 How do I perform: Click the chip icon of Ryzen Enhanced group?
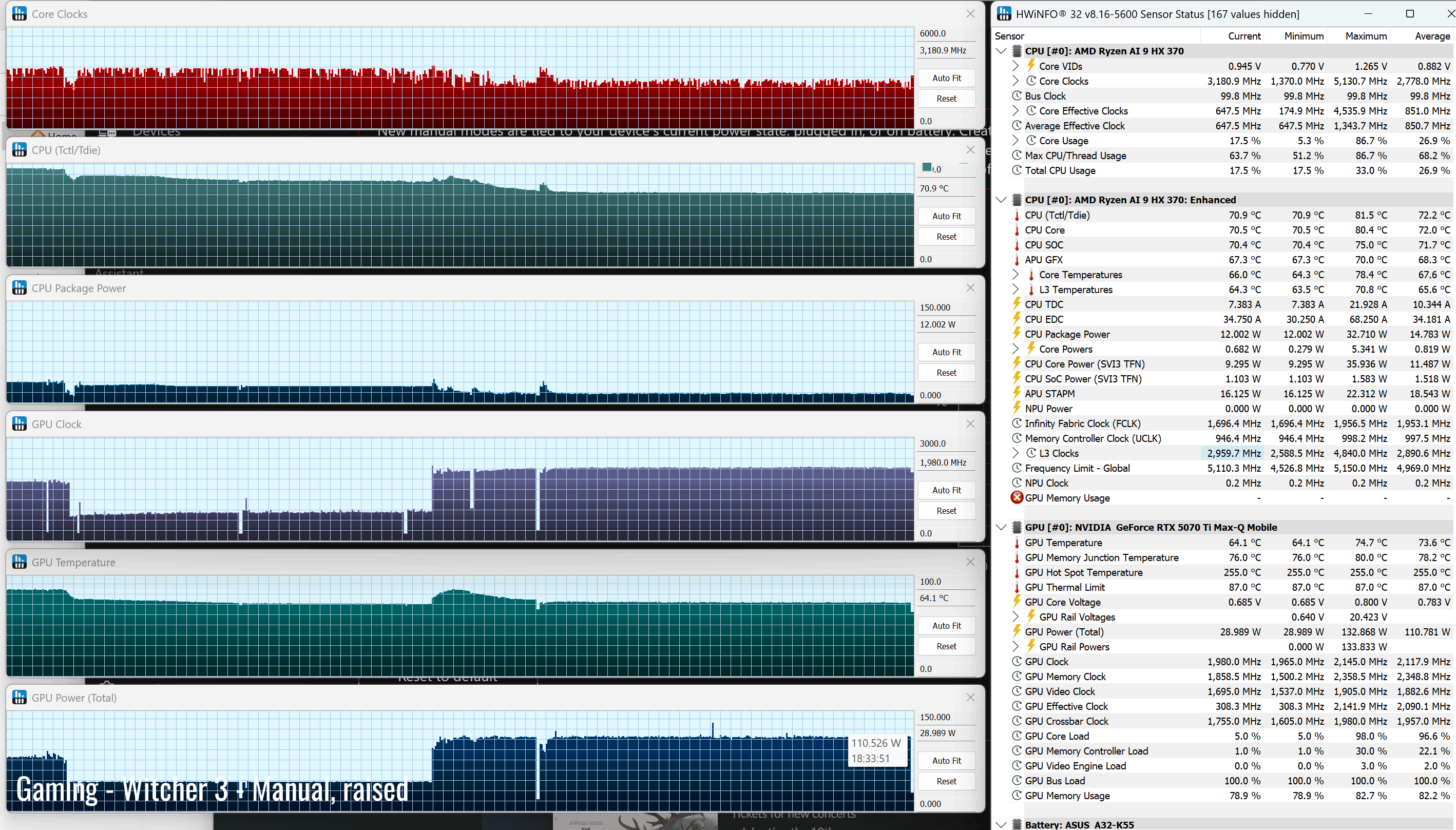(x=1017, y=200)
